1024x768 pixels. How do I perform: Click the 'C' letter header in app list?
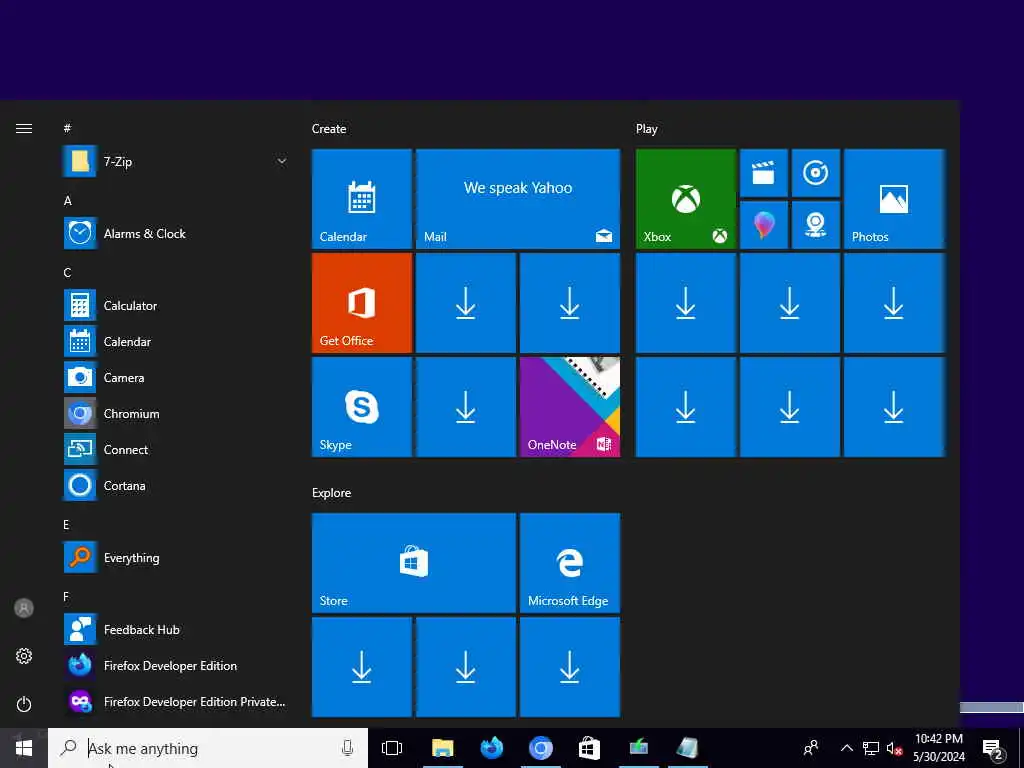point(67,272)
